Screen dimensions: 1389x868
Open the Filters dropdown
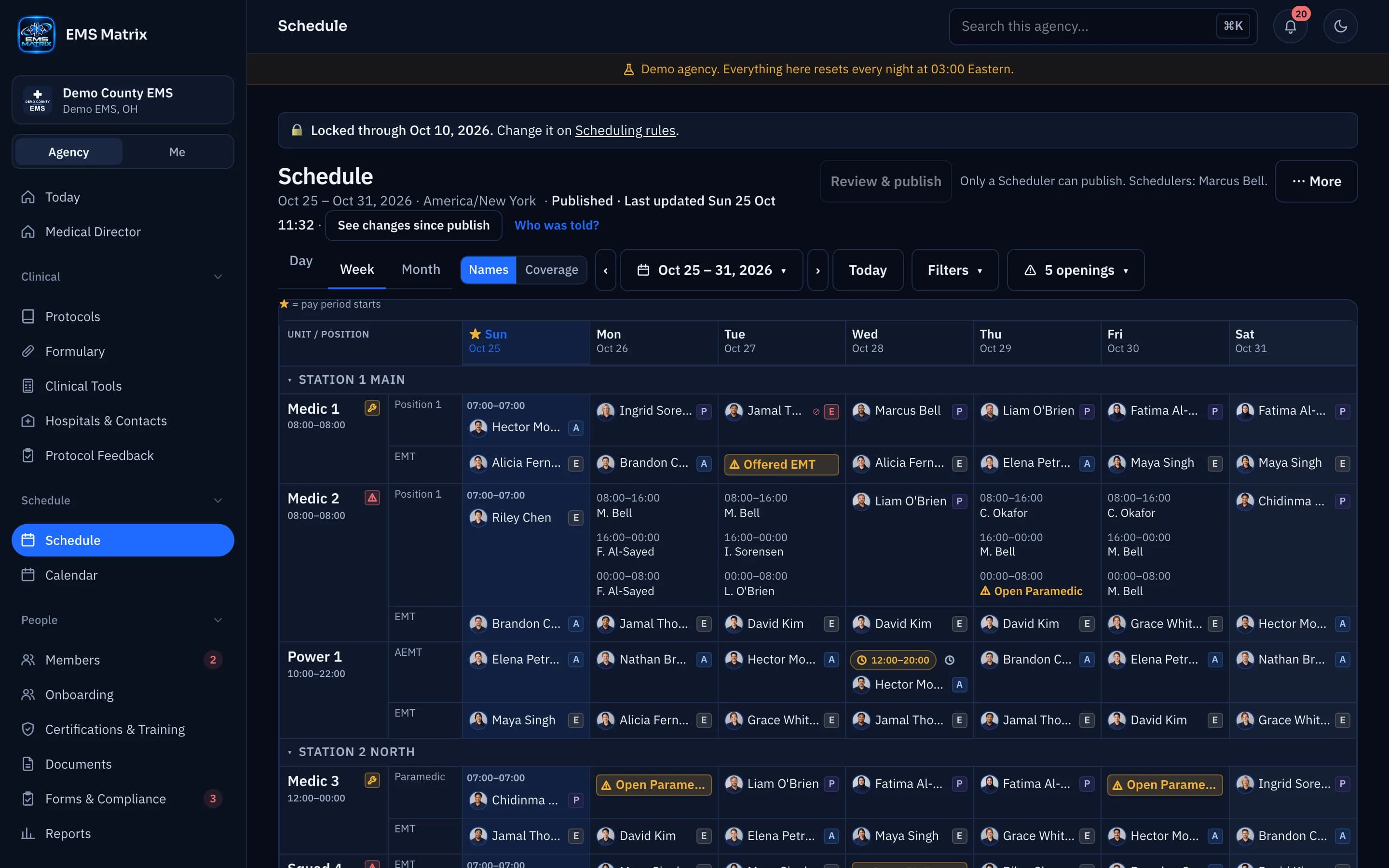click(x=954, y=270)
